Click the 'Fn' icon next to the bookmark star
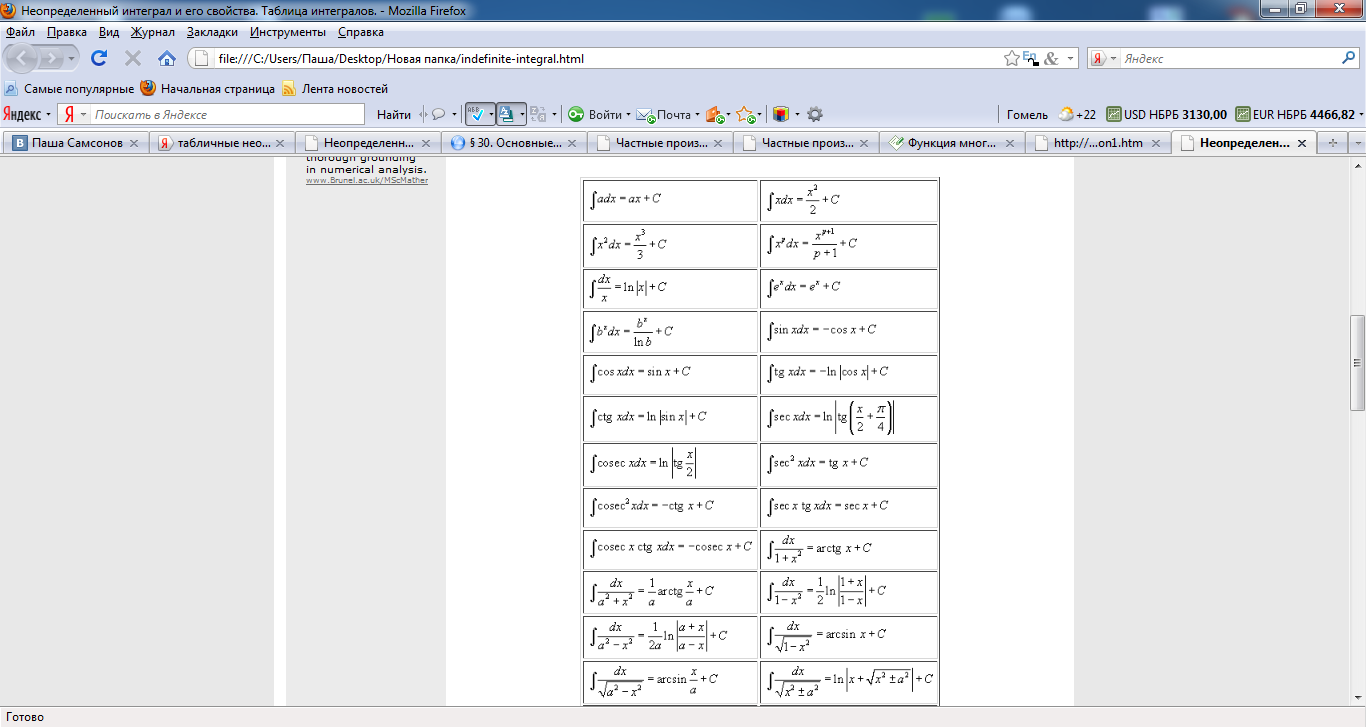This screenshot has width=1366, height=728. coord(1030,59)
